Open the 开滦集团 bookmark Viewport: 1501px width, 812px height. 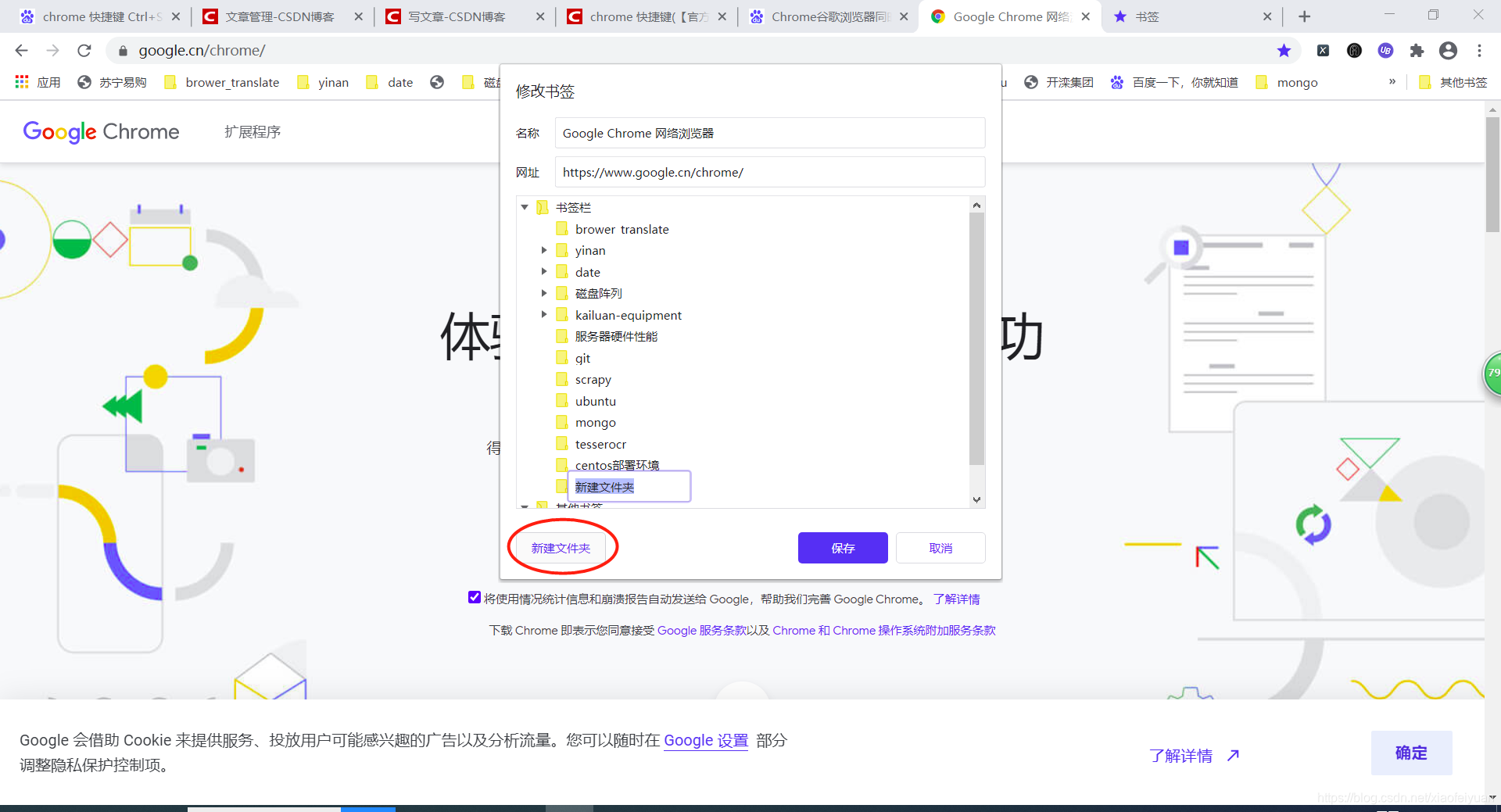pyautogui.click(x=1059, y=82)
